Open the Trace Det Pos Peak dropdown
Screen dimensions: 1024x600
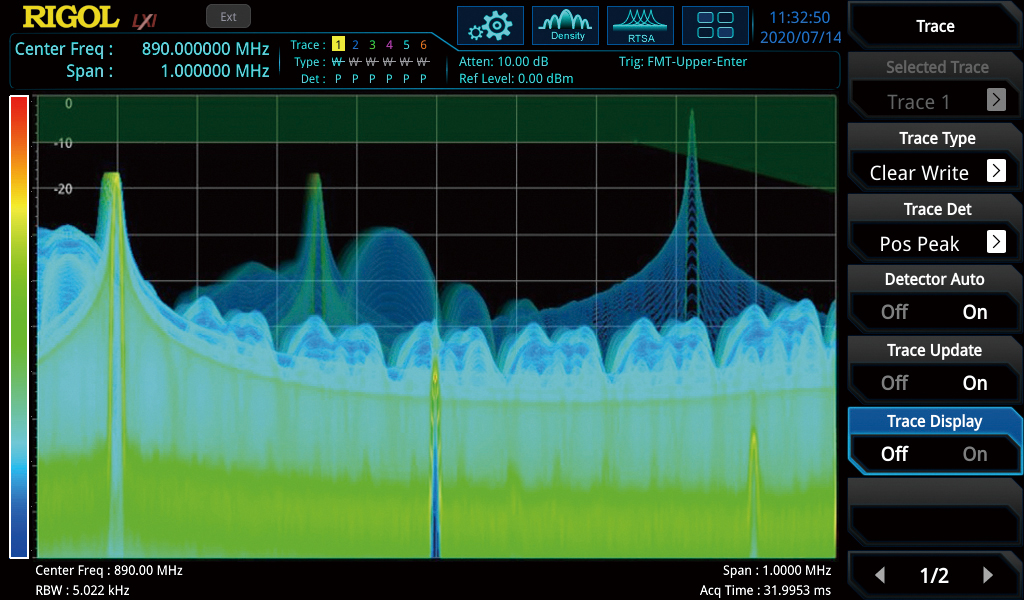pyautogui.click(x=996, y=242)
